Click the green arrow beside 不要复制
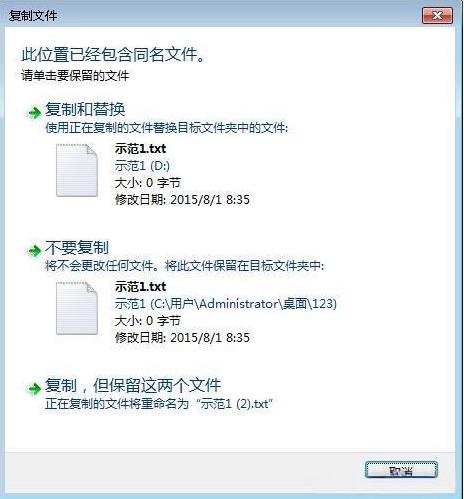The width and height of the screenshot is (464, 499). [x=34, y=250]
